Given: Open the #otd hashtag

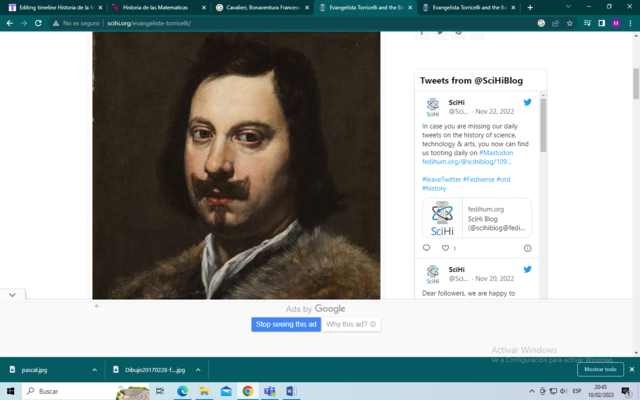Looking at the screenshot, I should tap(503, 180).
